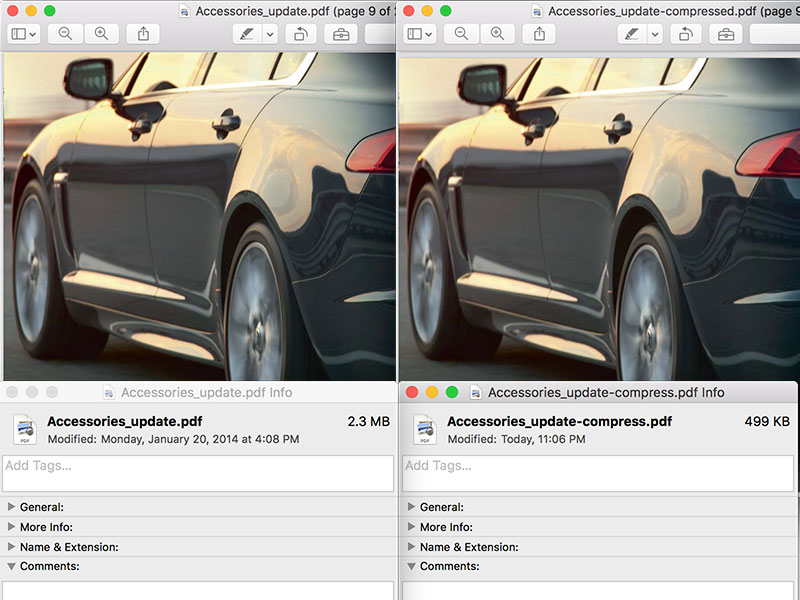Click the Modified Monday, January 20, 2014 date
Viewport: 800px width, 600px height.
pyautogui.click(x=173, y=439)
